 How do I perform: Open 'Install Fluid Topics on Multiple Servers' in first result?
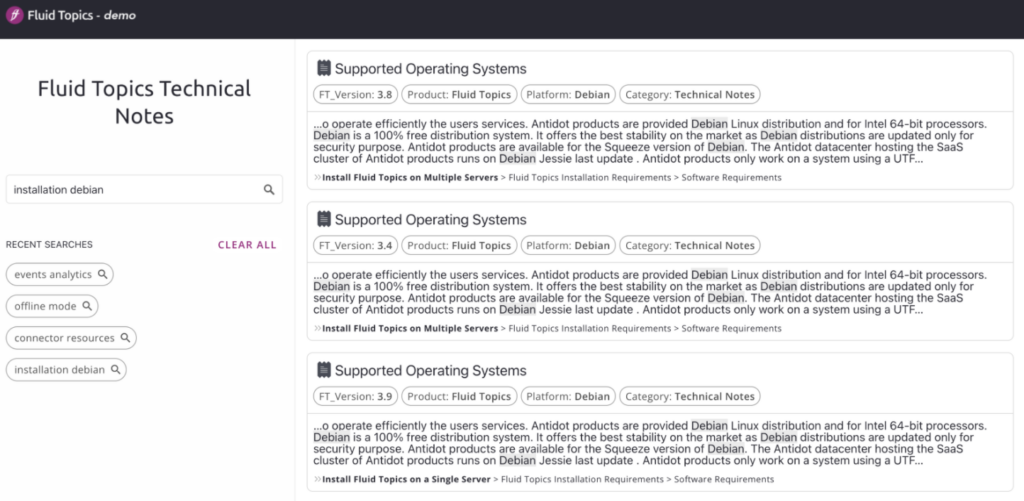tap(410, 178)
